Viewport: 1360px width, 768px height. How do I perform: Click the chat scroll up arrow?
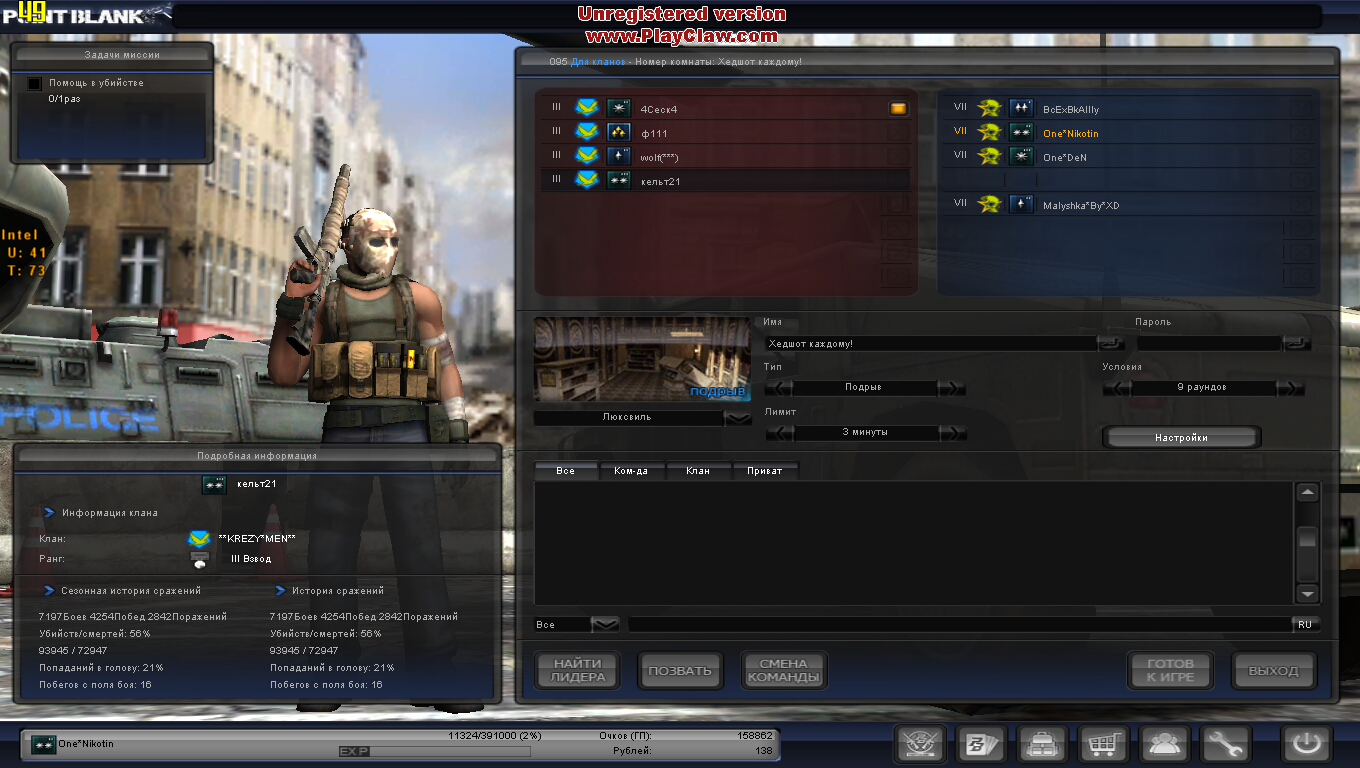1307,492
